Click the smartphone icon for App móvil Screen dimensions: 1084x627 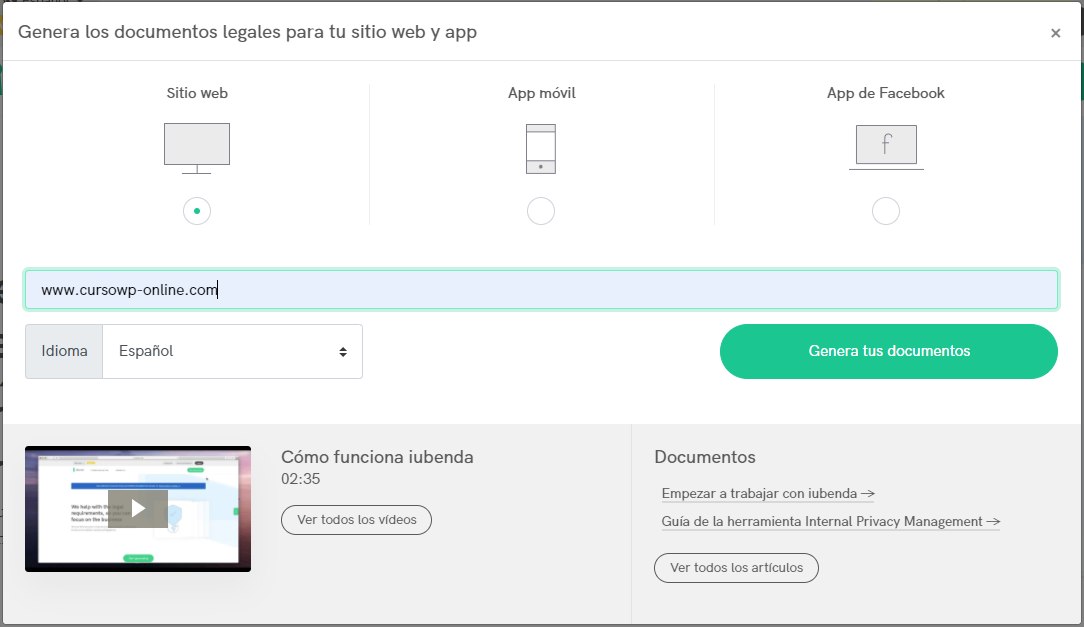(x=540, y=149)
